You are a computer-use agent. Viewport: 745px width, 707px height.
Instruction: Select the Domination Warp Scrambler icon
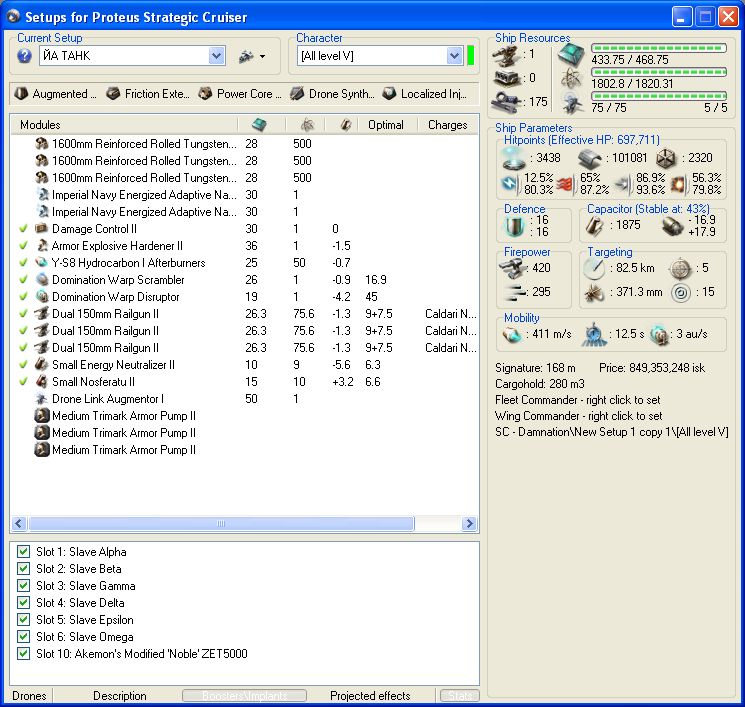(42, 280)
